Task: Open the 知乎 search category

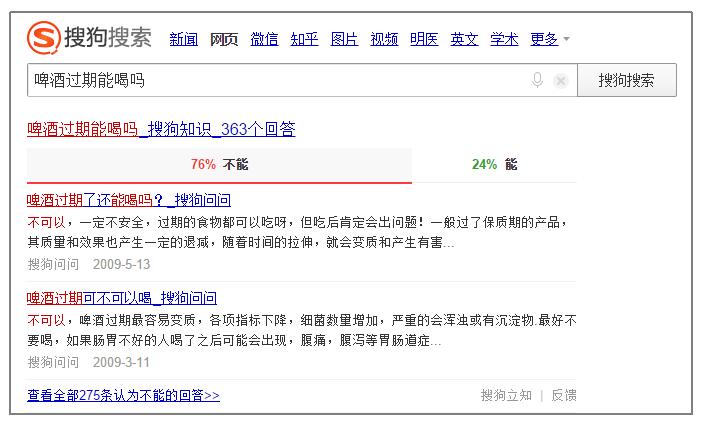Action: 304,39
